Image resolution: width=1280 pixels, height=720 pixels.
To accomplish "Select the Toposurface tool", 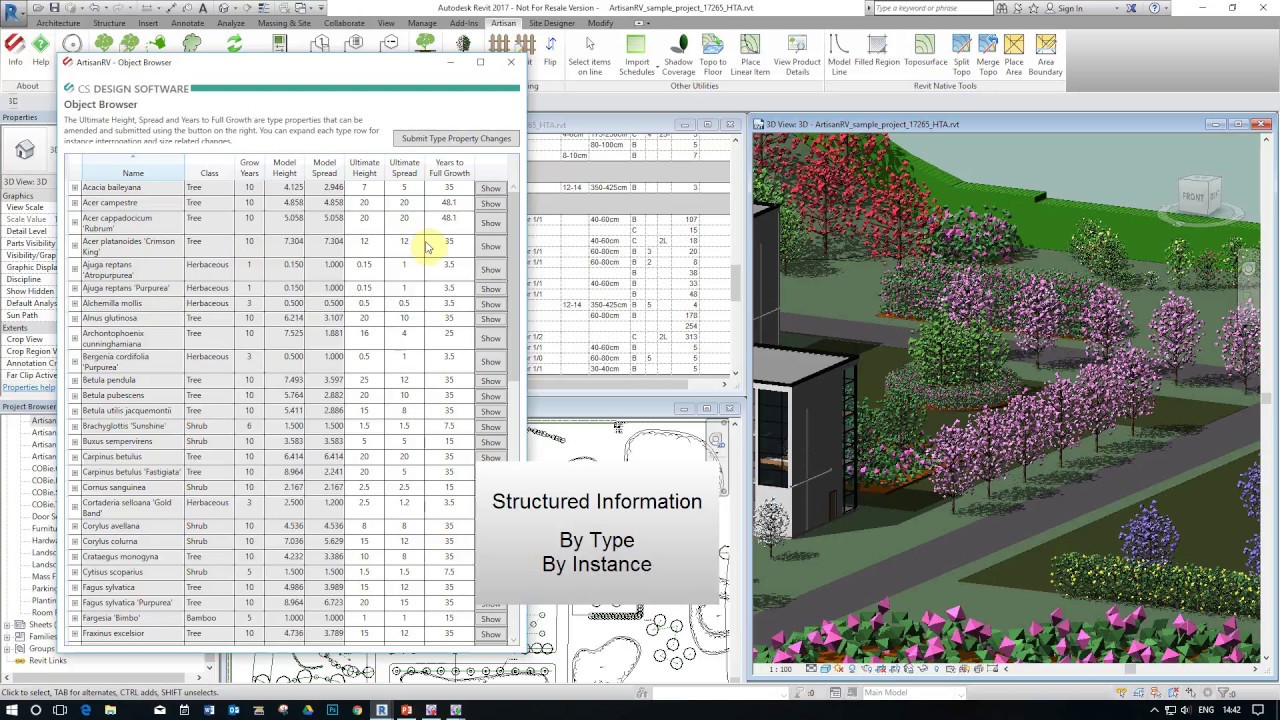I will click(925, 50).
